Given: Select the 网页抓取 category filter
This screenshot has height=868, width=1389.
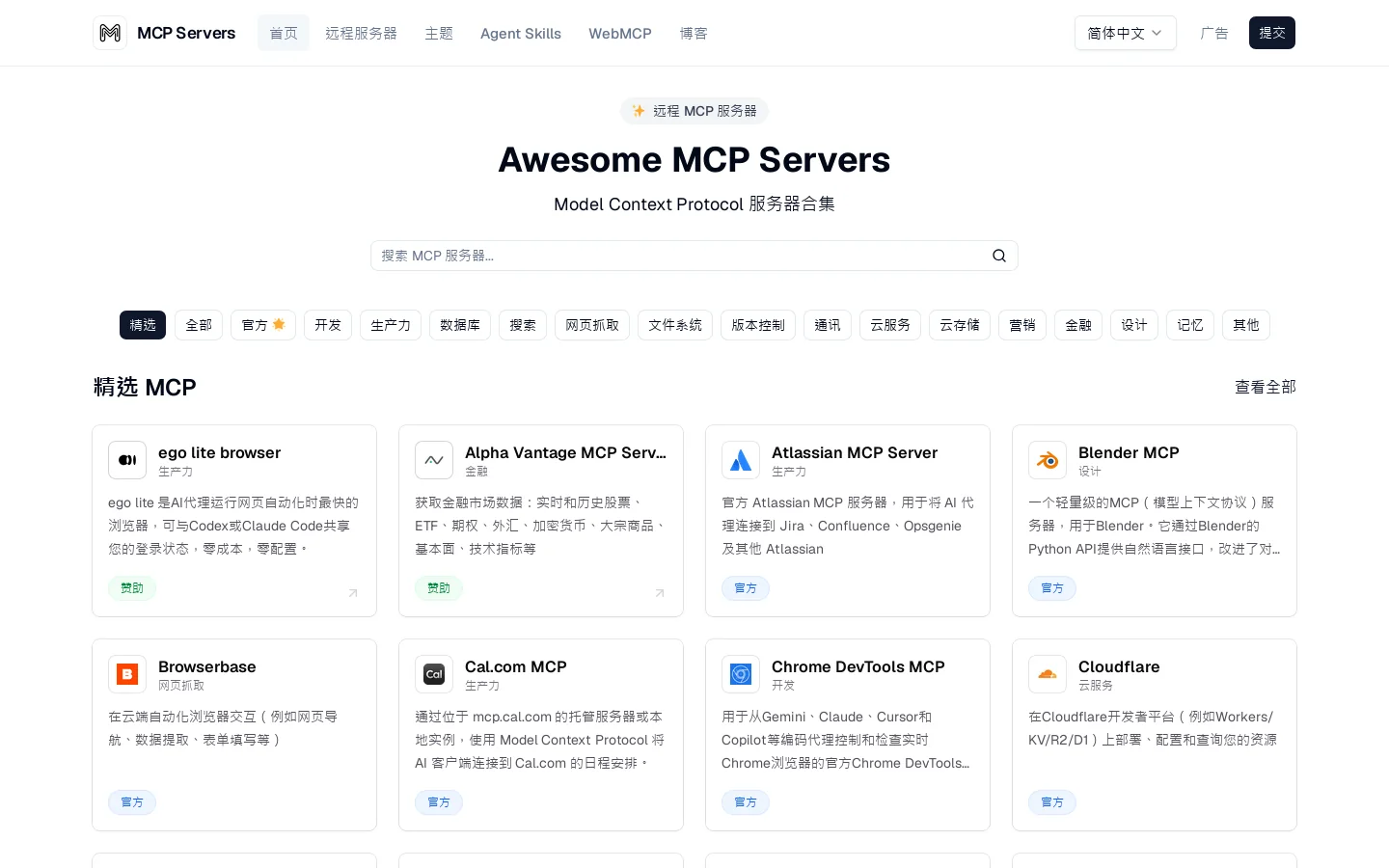Looking at the screenshot, I should pos(592,325).
